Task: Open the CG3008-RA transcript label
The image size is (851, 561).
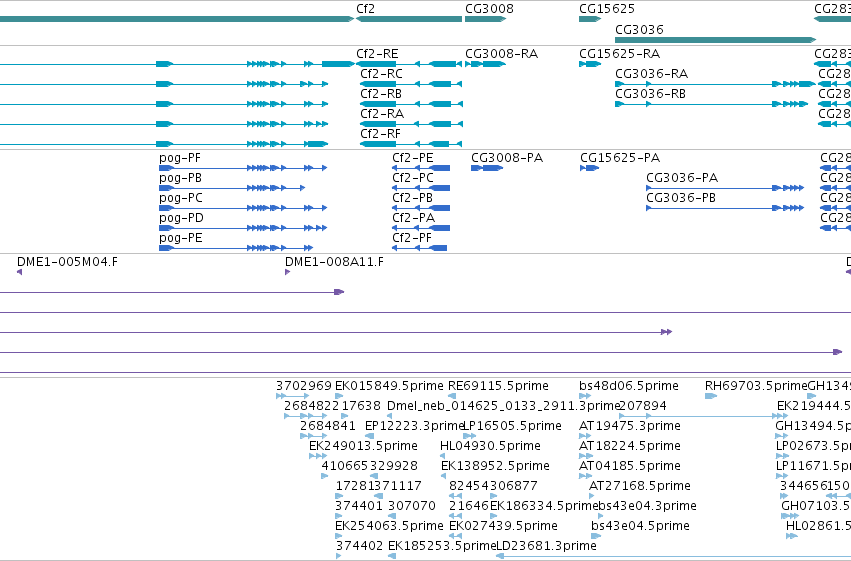Action: tap(501, 54)
